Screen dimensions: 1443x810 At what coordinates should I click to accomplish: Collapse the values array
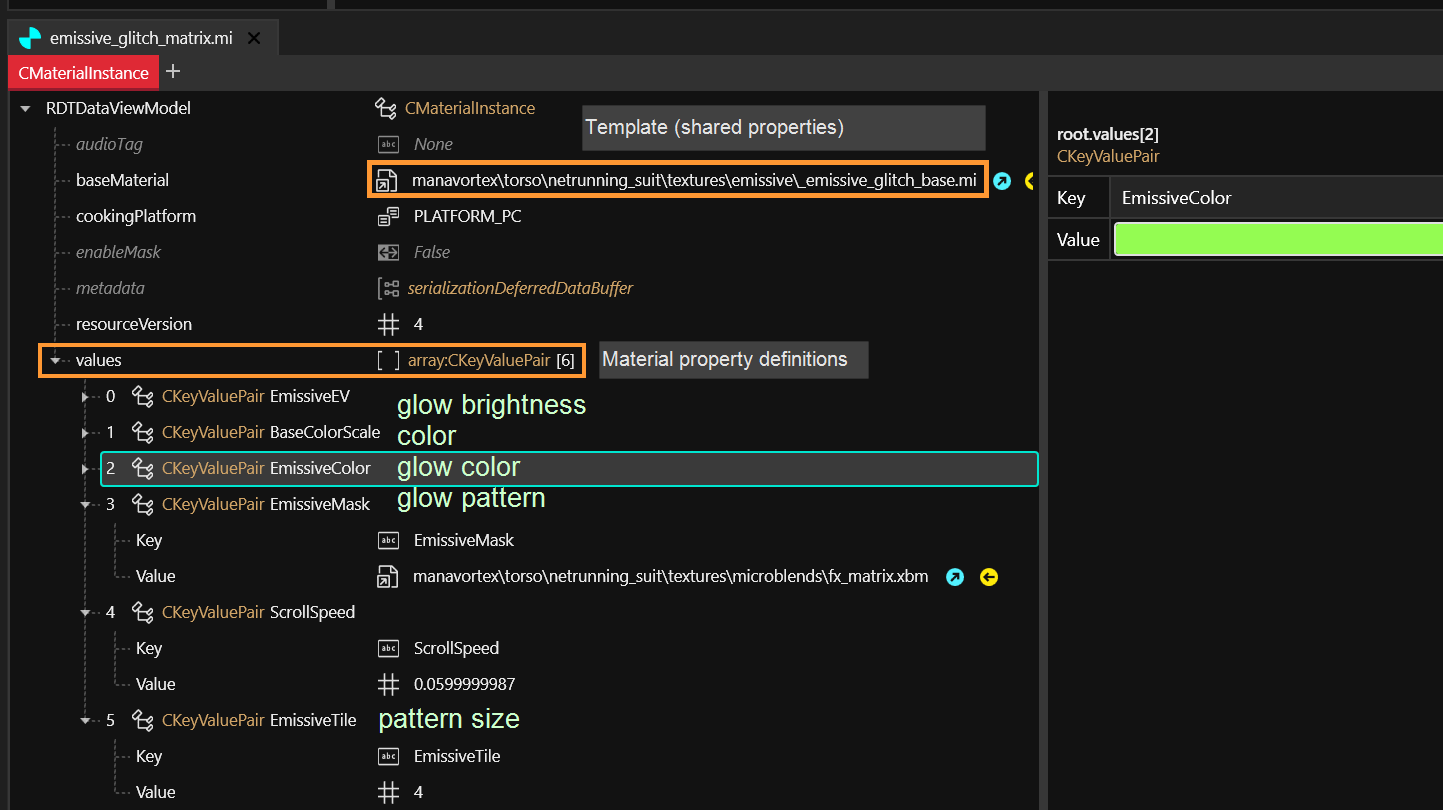pyautogui.click(x=56, y=361)
